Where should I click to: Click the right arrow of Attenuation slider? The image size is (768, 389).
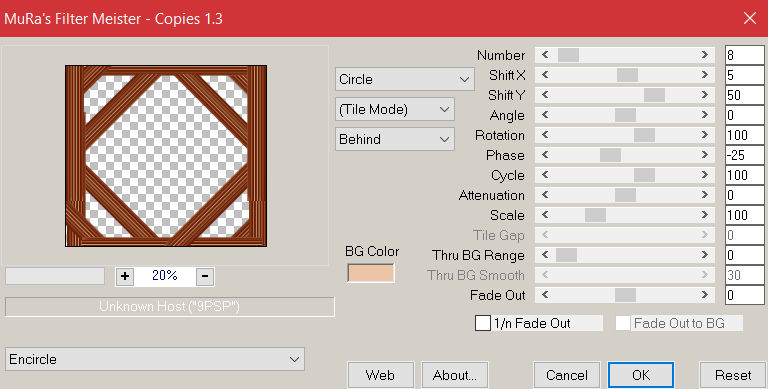point(705,195)
